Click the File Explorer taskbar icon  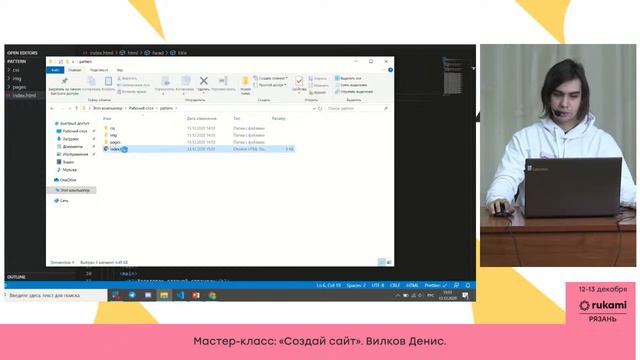pos(164,295)
